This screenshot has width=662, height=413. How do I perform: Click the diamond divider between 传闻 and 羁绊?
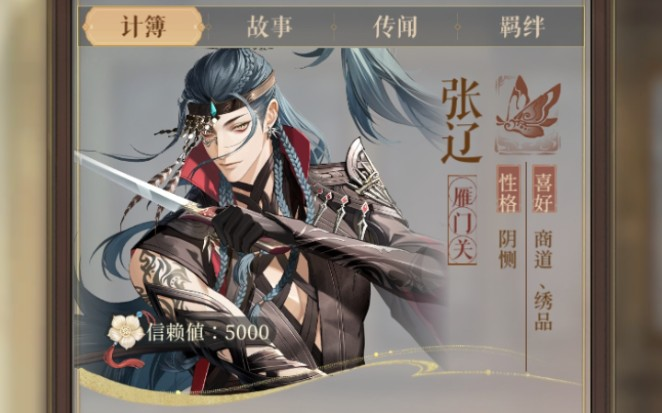[x=458, y=27]
